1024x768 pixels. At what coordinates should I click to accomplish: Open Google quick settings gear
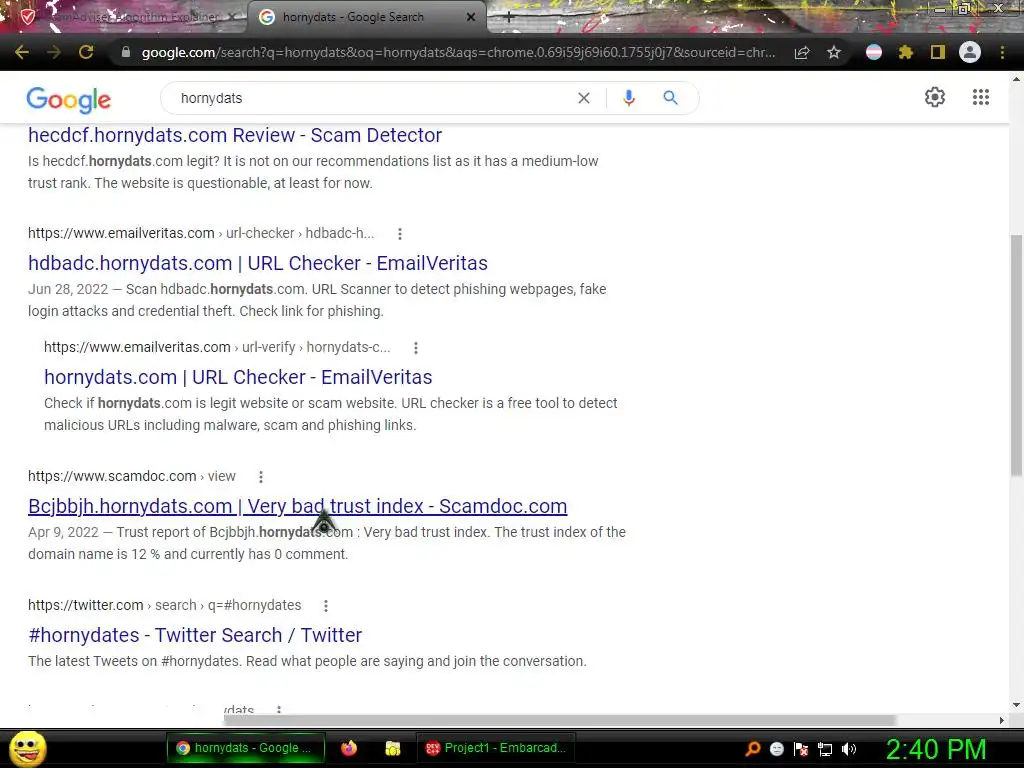pos(935,97)
